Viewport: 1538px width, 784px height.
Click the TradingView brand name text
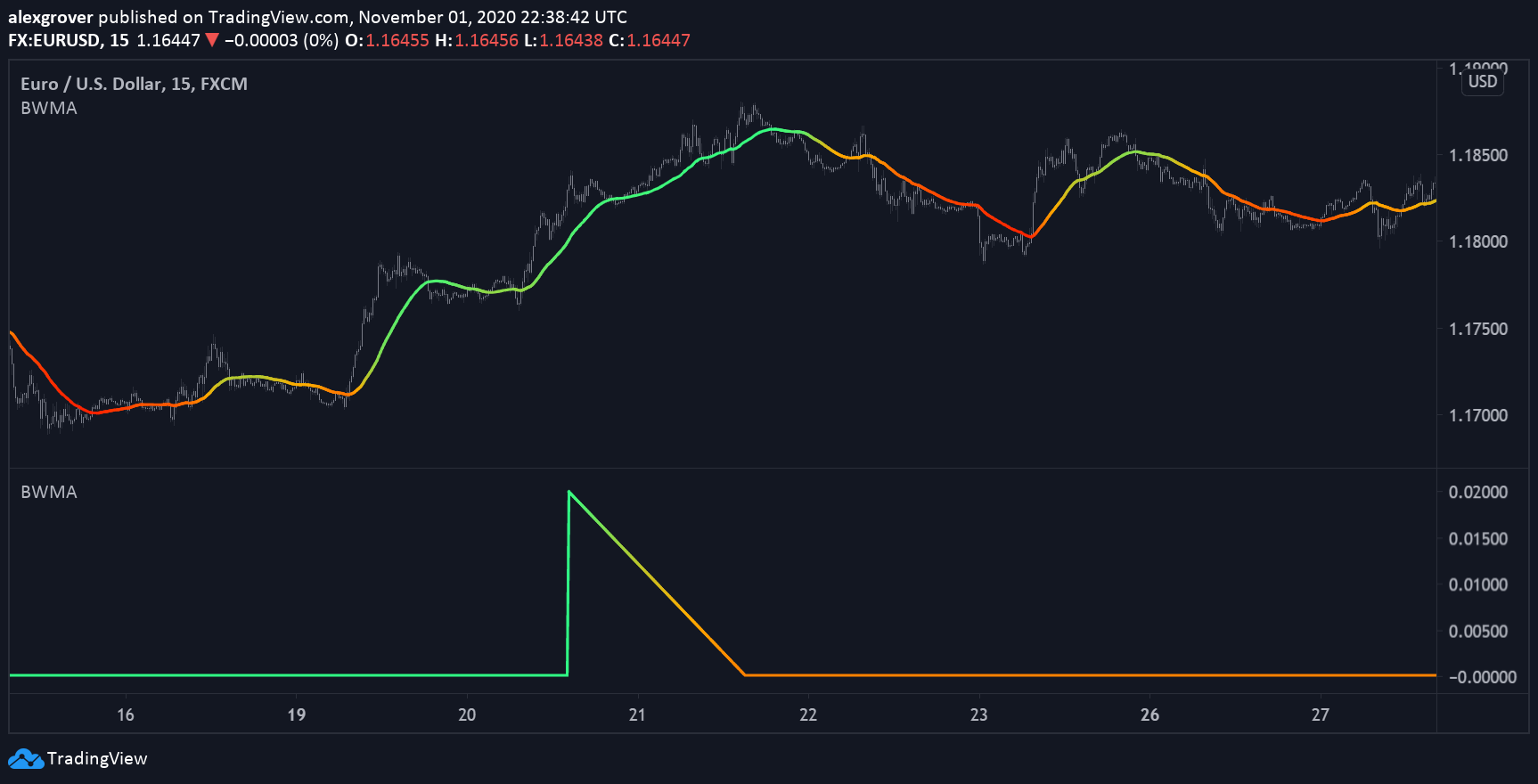click(97, 759)
